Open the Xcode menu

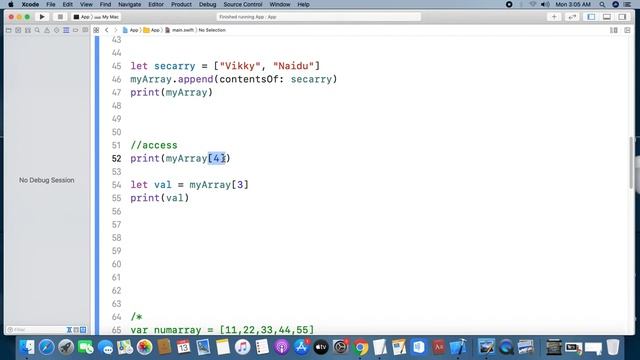[30, 4]
